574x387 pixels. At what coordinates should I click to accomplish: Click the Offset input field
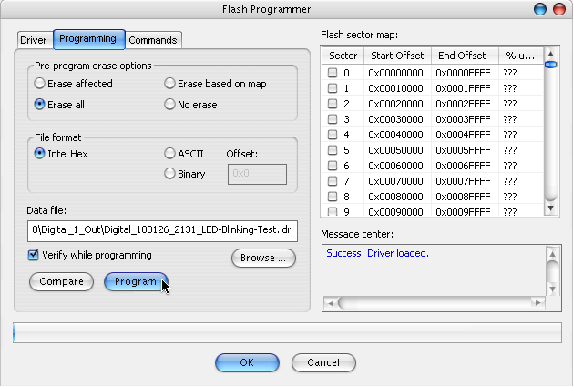(257, 174)
